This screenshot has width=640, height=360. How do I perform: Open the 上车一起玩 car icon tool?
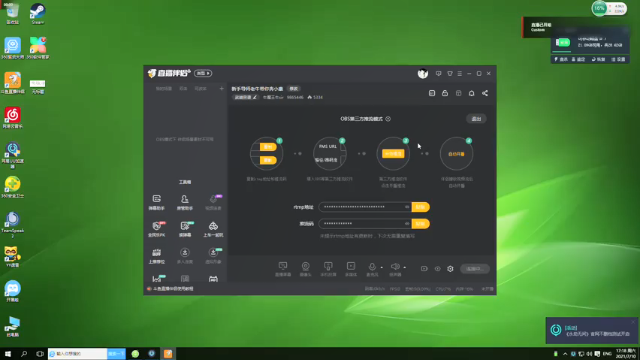pos(213,229)
